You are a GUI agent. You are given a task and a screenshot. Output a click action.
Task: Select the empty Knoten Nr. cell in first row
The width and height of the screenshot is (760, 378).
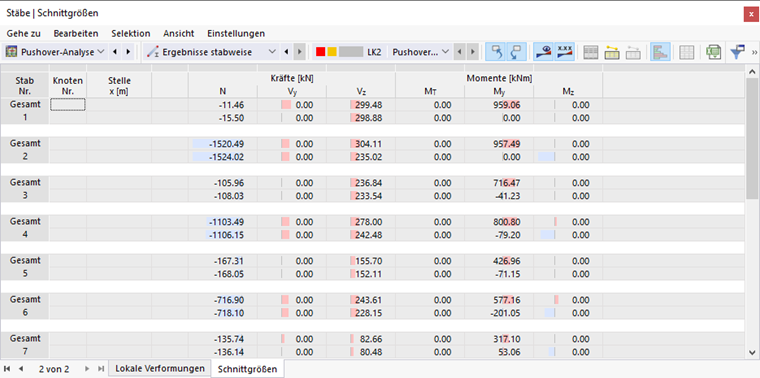pos(68,105)
